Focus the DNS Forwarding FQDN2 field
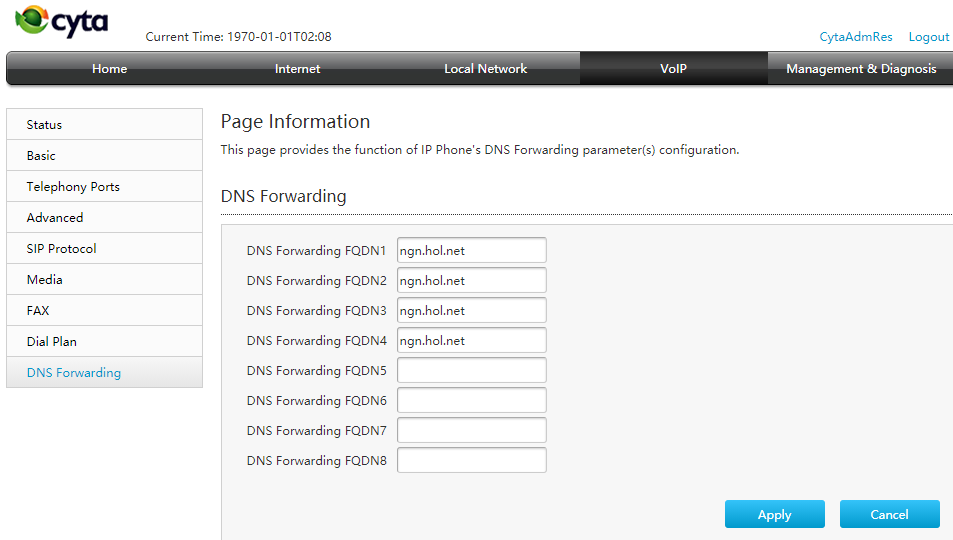The image size is (953, 540). coord(472,280)
